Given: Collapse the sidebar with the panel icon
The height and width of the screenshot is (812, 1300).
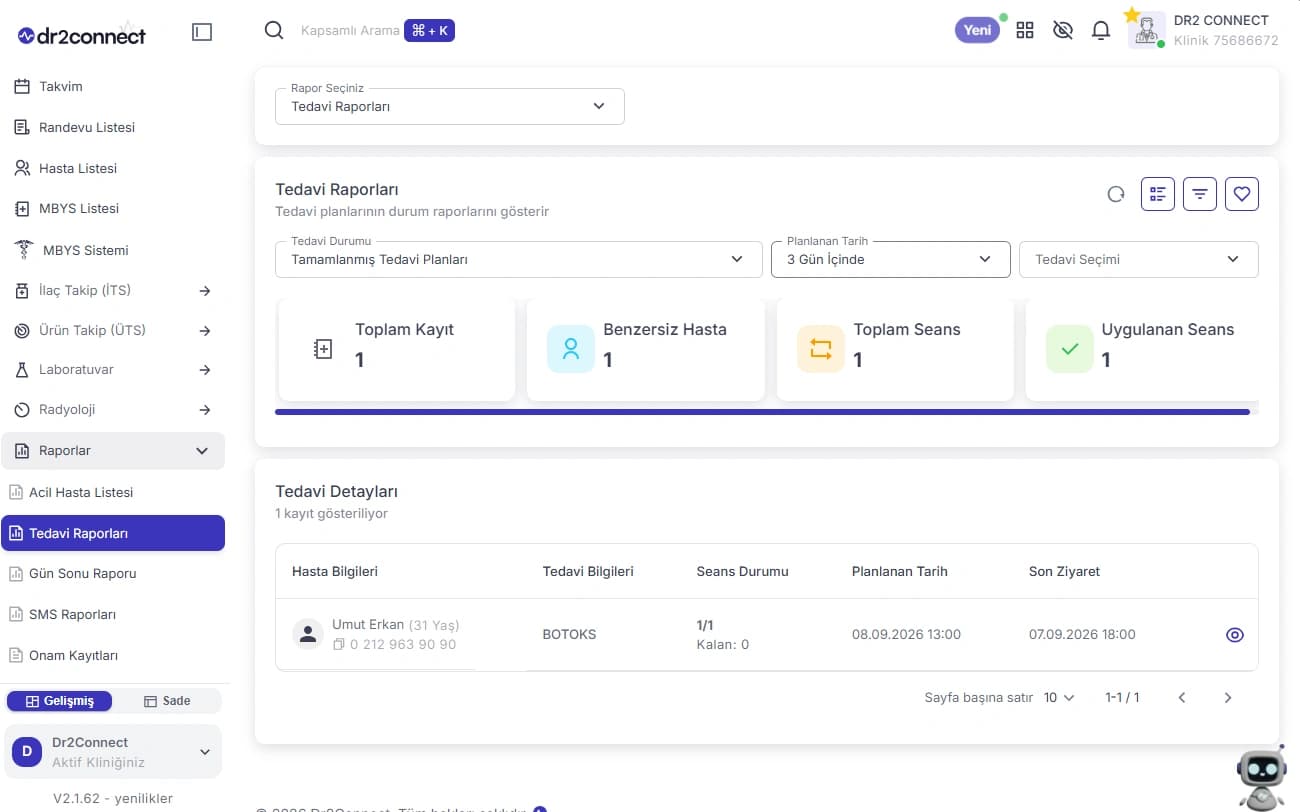Looking at the screenshot, I should click(202, 32).
